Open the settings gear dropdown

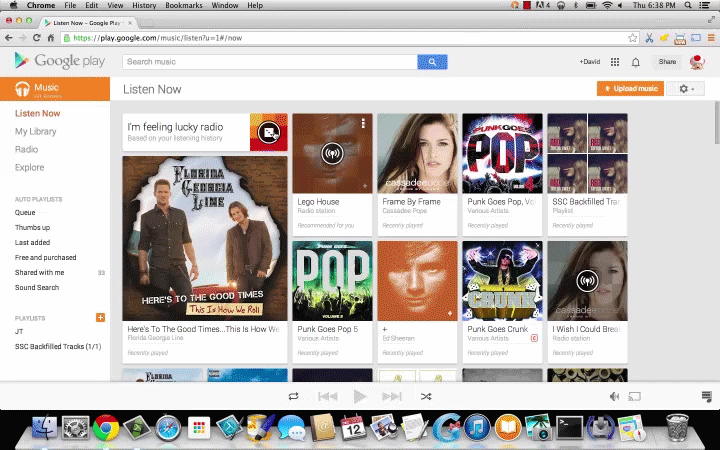click(685, 89)
